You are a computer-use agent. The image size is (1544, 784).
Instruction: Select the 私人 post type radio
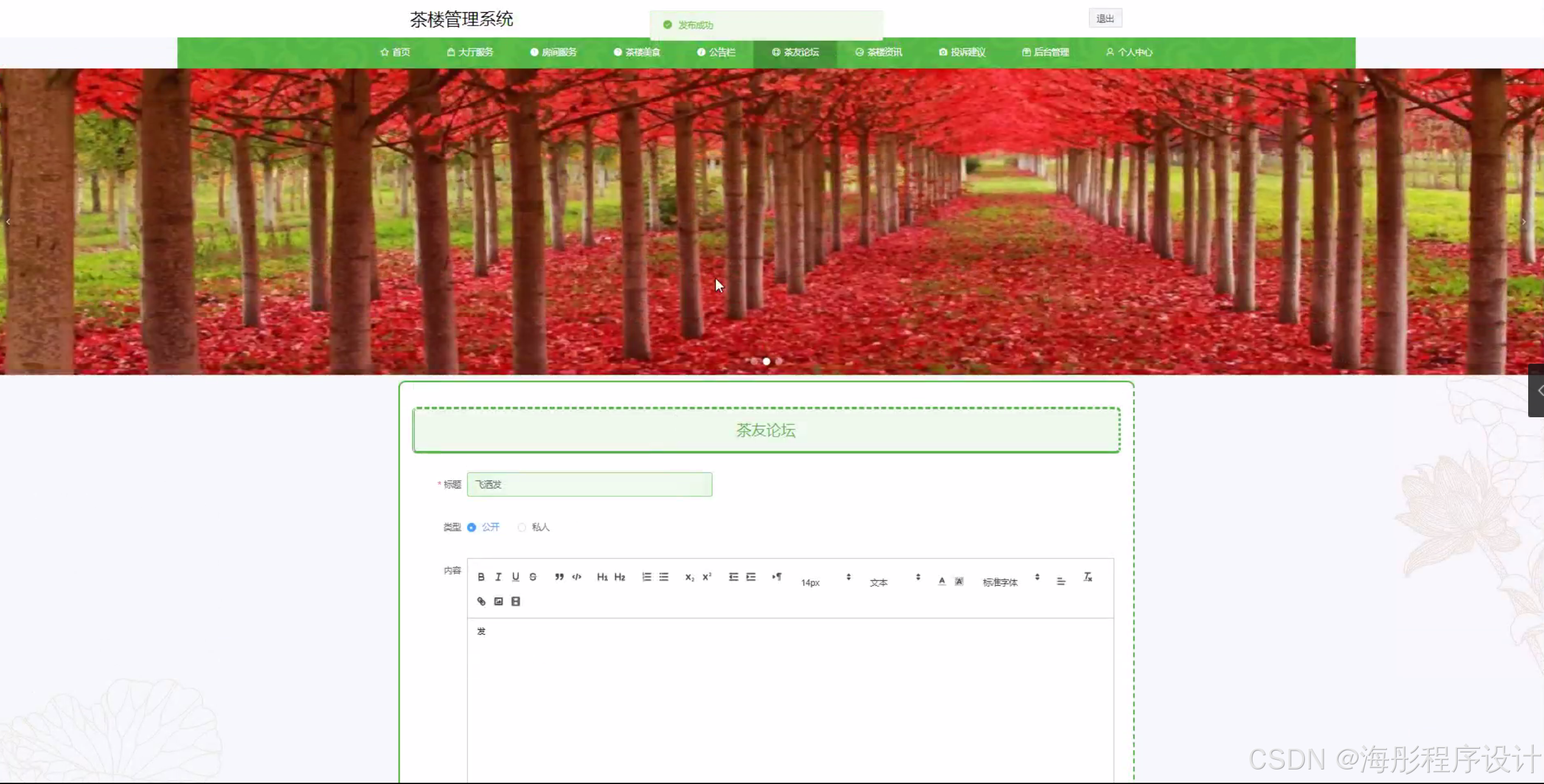522,527
